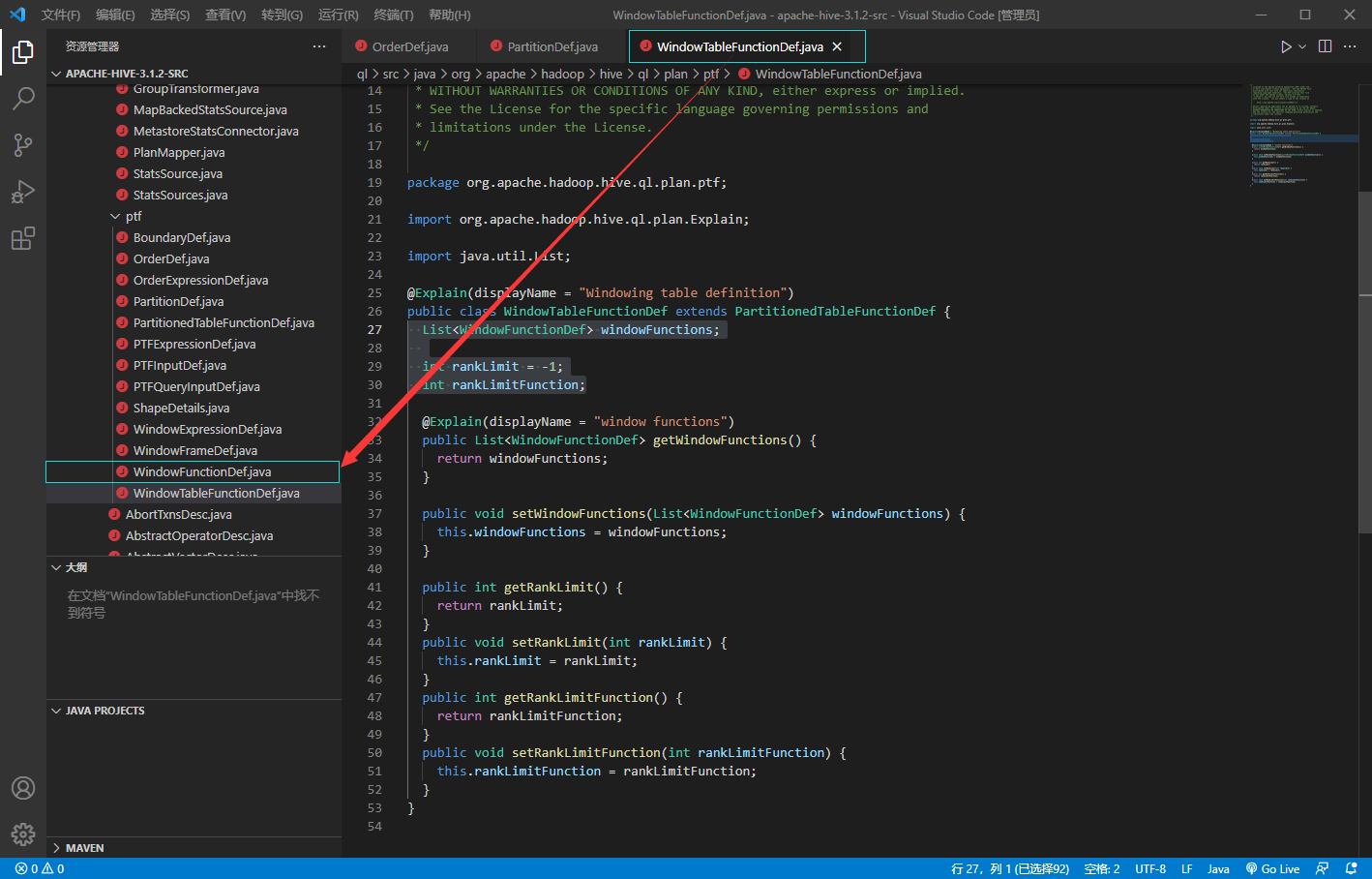1372x879 pixels.
Task: Select language mode Java in status bar
Action: 1218,868
